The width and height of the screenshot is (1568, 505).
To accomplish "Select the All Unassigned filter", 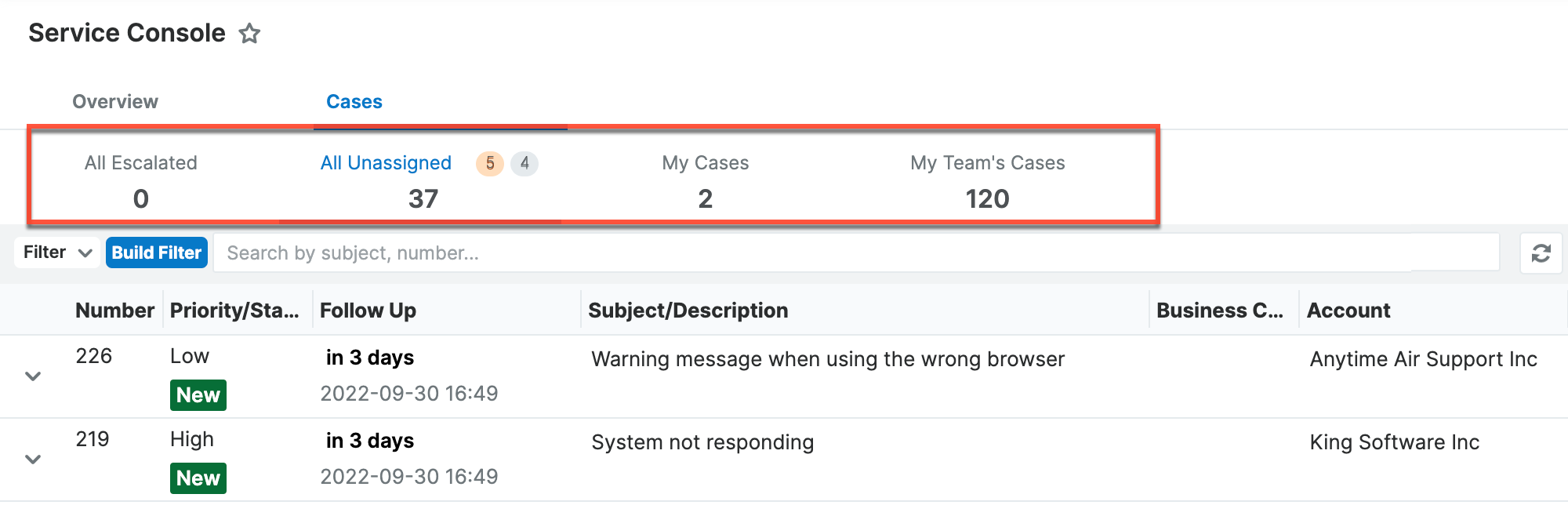I will pyautogui.click(x=385, y=163).
